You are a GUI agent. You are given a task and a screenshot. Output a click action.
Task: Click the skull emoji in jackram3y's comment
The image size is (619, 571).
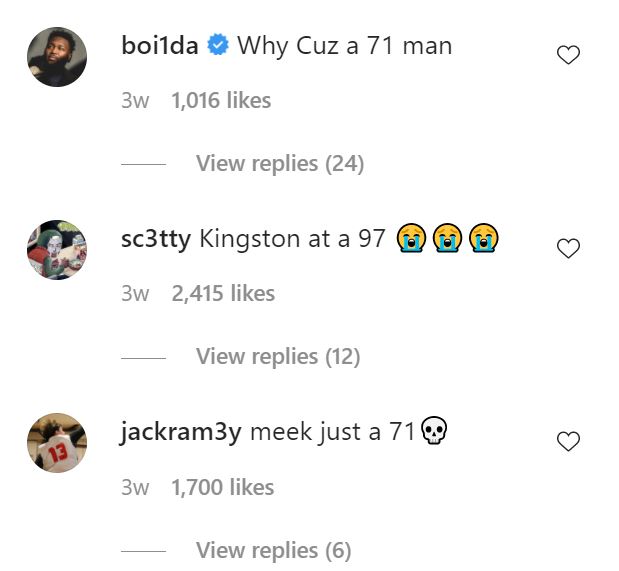point(433,432)
